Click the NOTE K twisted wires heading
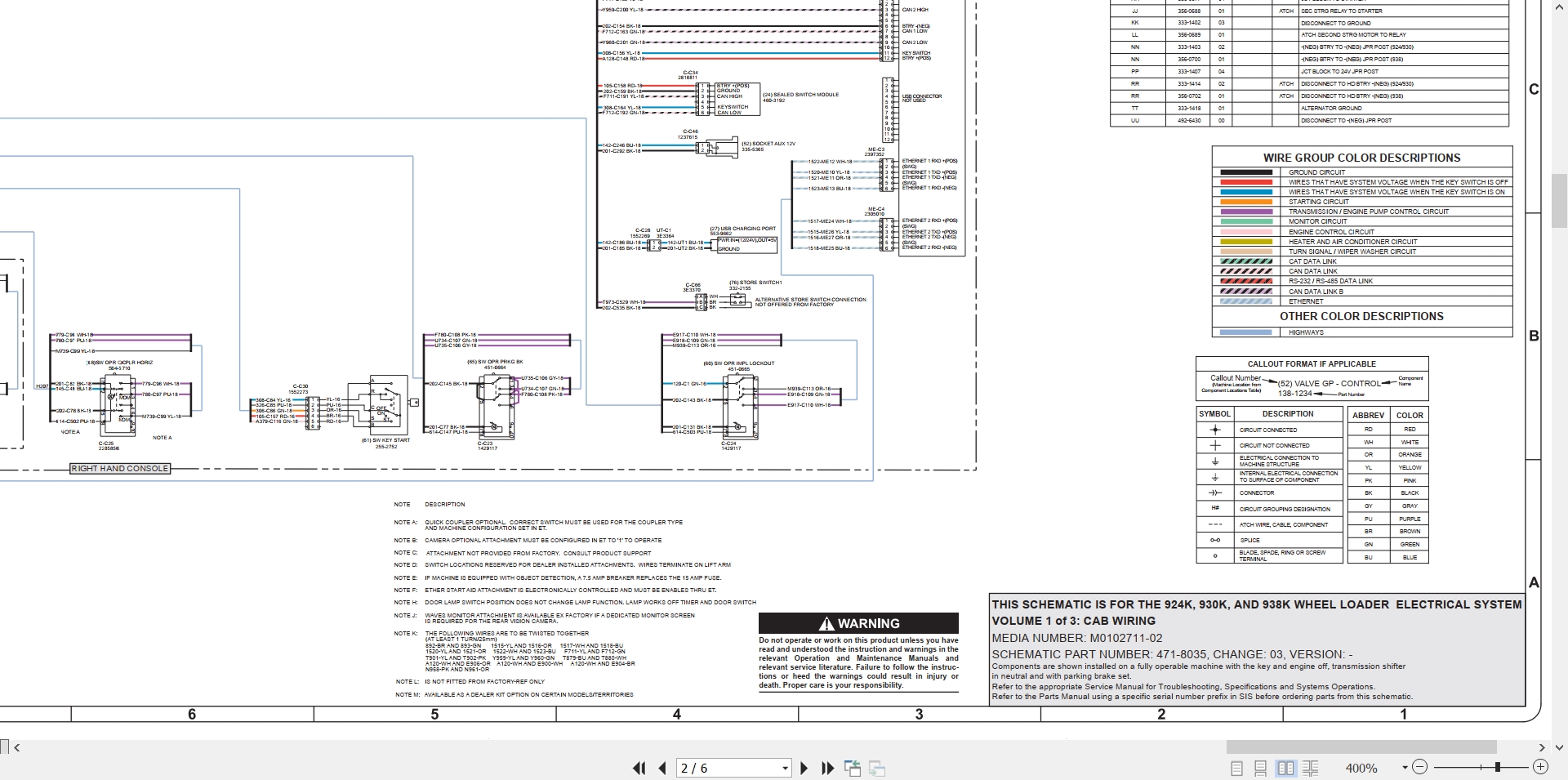This screenshot has height=780, width=1568. tap(506, 633)
